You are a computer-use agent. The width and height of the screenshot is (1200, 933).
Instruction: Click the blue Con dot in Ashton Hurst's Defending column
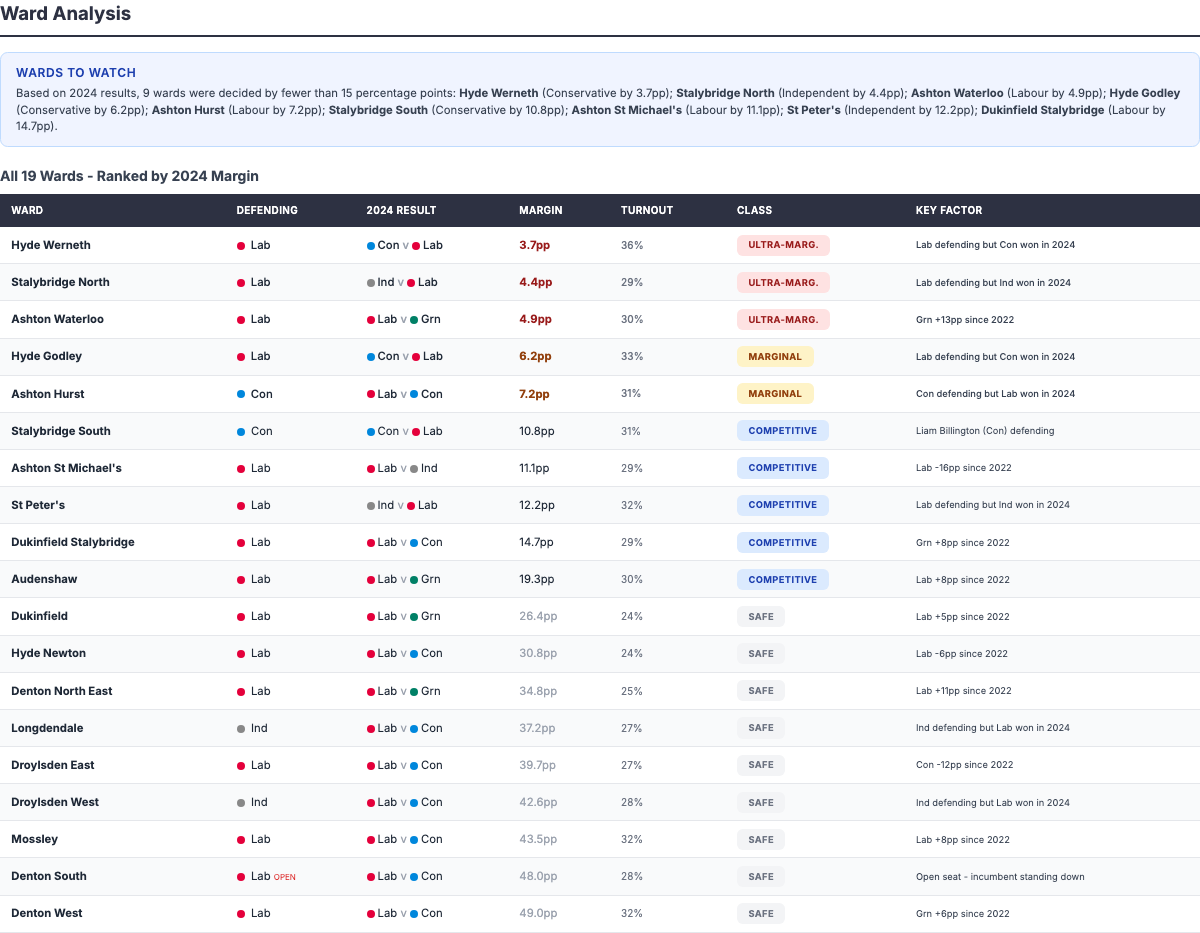click(241, 394)
